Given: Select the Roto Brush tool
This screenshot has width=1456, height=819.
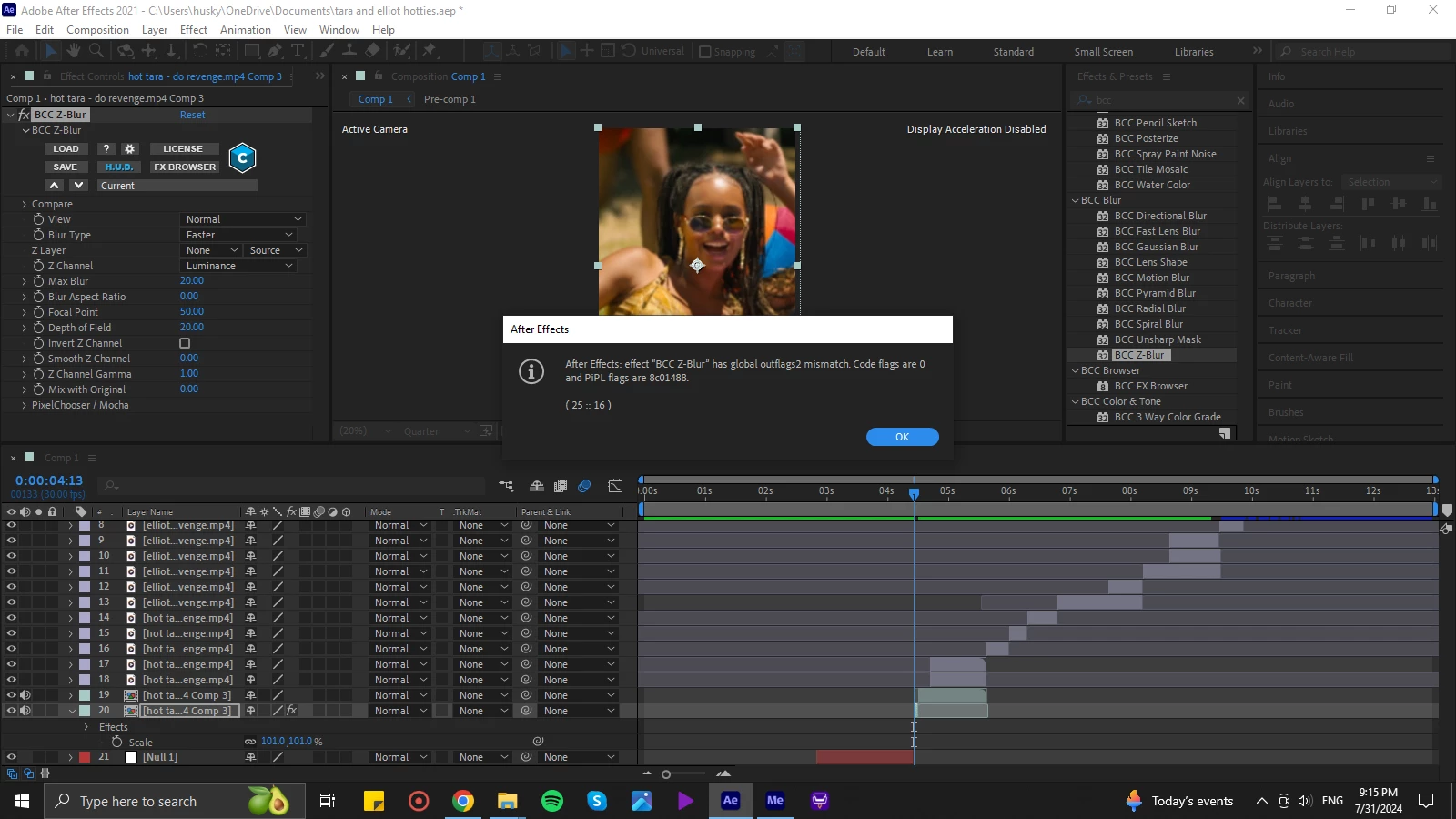Looking at the screenshot, I should 402,51.
